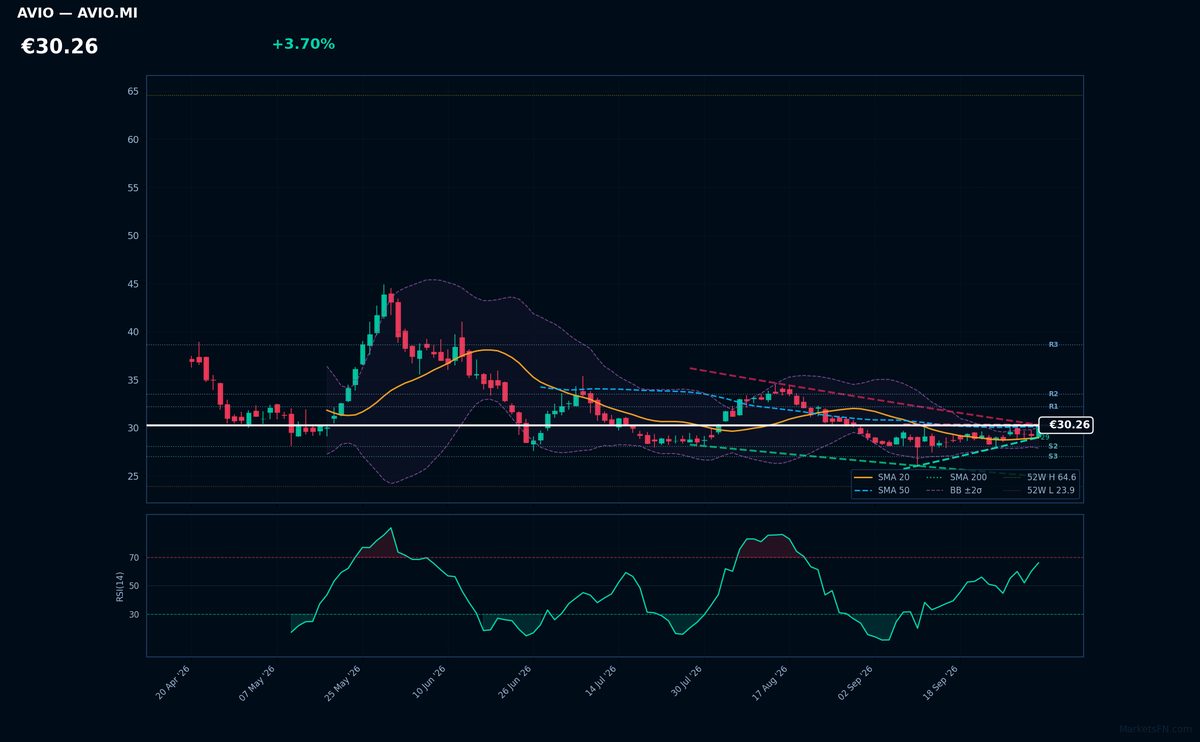
Task: Click the 35 price axis label
Action: point(133,380)
